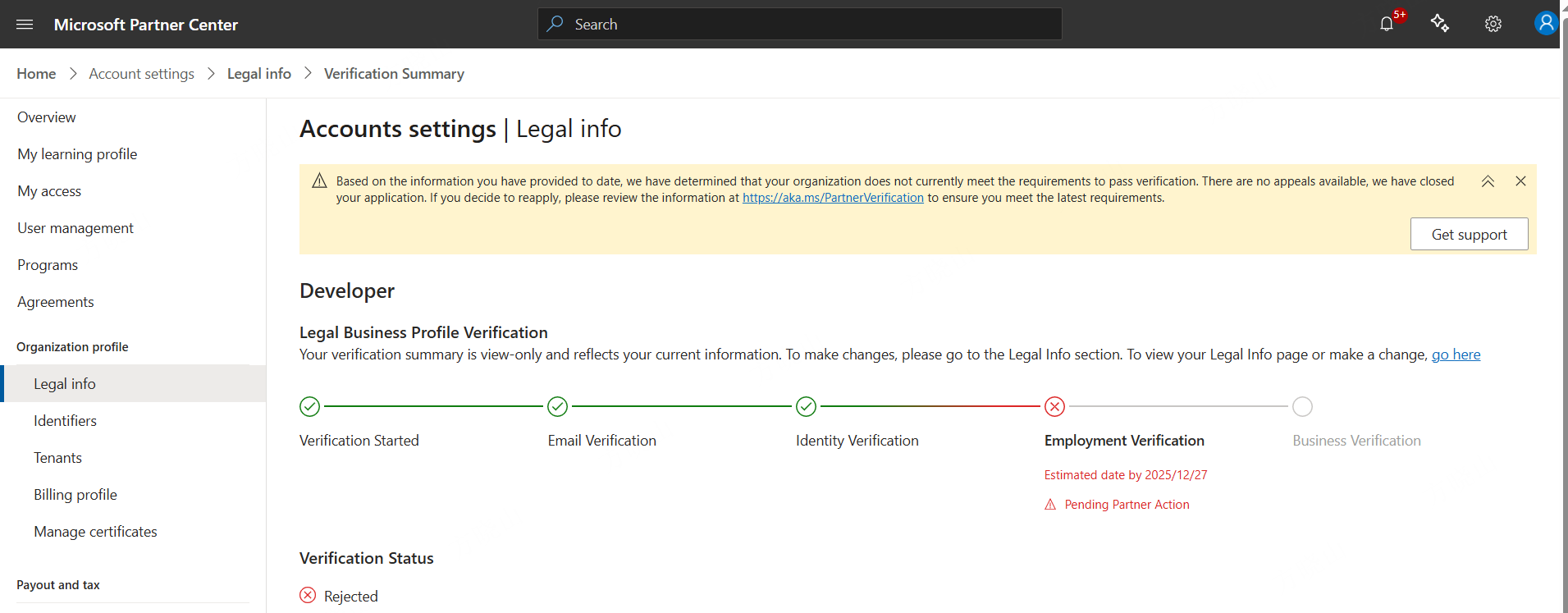Screen dimensions: 1568x613
Task: Open the hamburger navigation menu
Action: point(25,25)
